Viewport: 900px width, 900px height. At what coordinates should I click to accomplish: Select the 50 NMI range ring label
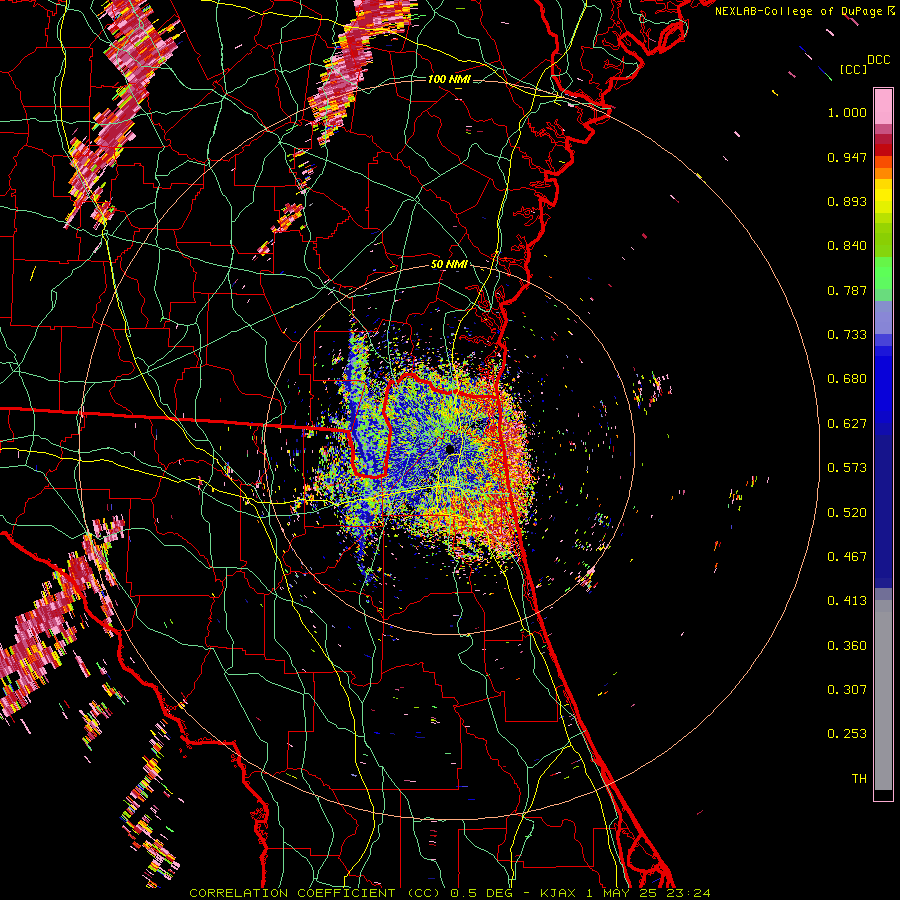coord(449,264)
